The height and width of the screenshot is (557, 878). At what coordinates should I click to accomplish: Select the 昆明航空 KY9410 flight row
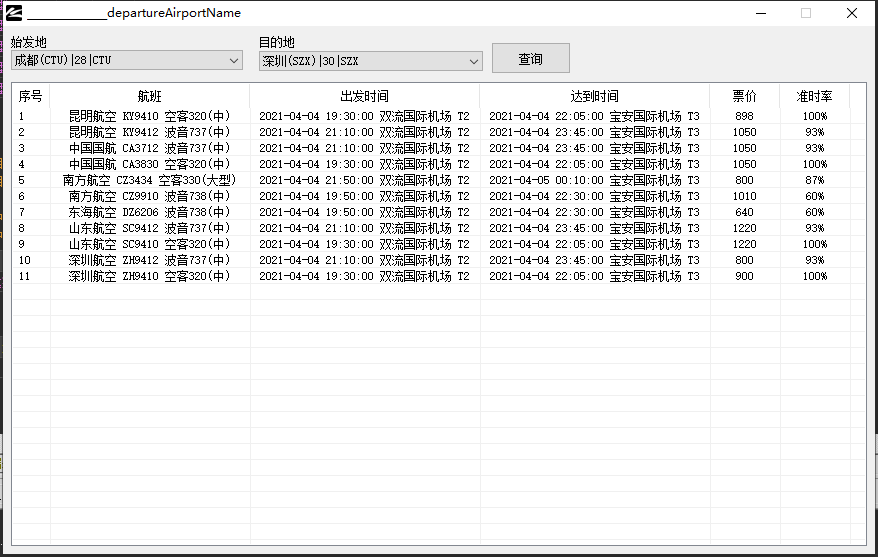[149, 116]
